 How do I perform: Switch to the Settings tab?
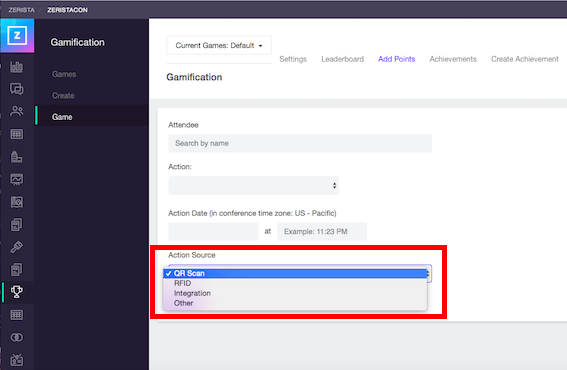tap(293, 59)
